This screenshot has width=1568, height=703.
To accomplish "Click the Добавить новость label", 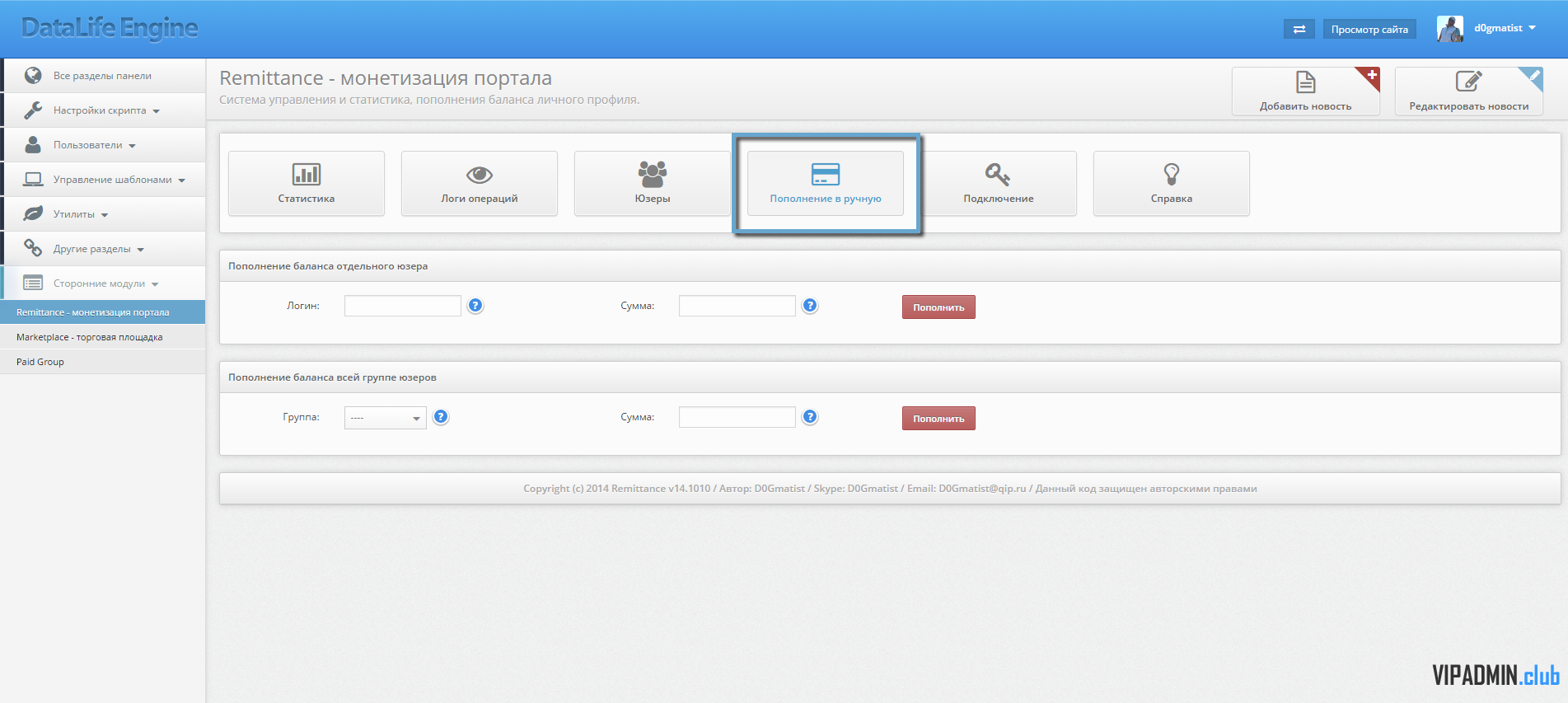I will coord(1306,106).
